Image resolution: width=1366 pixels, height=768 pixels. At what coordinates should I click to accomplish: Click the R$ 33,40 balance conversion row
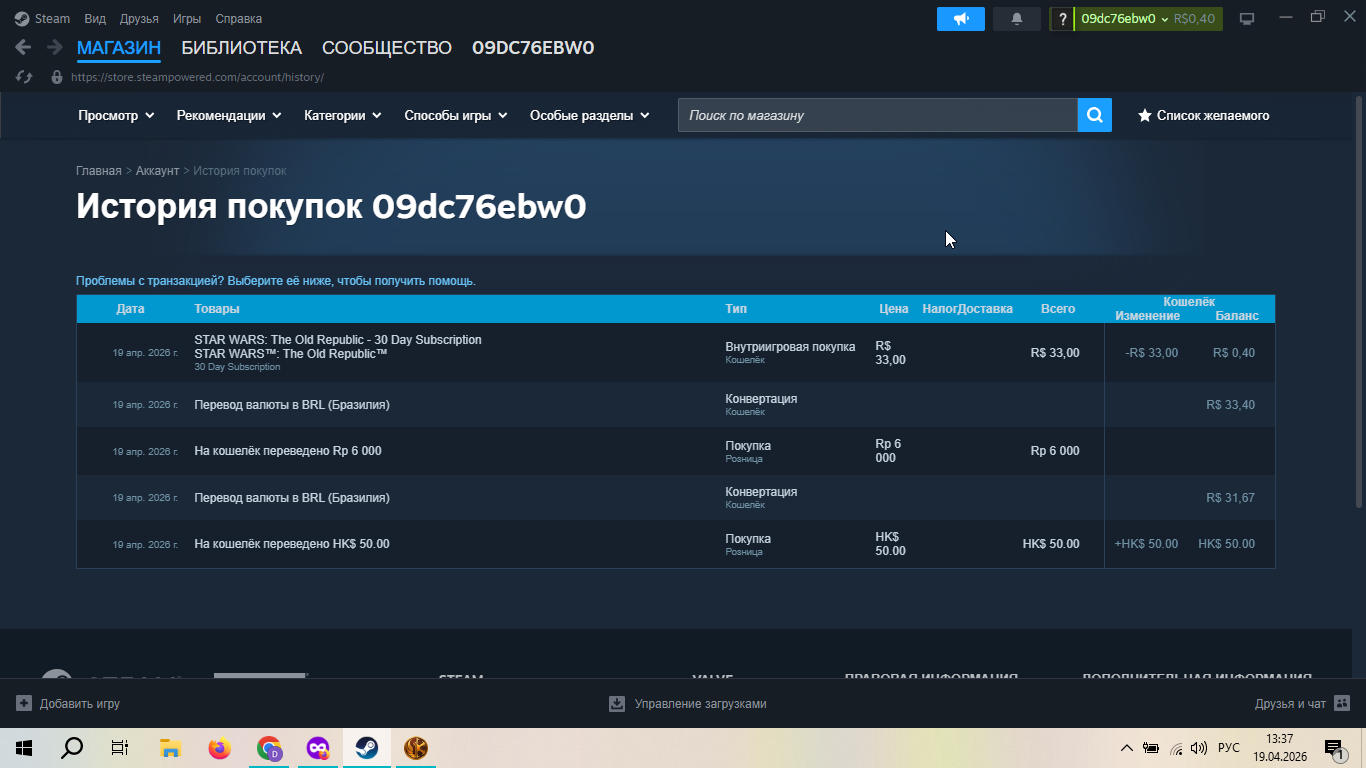[x=676, y=405]
